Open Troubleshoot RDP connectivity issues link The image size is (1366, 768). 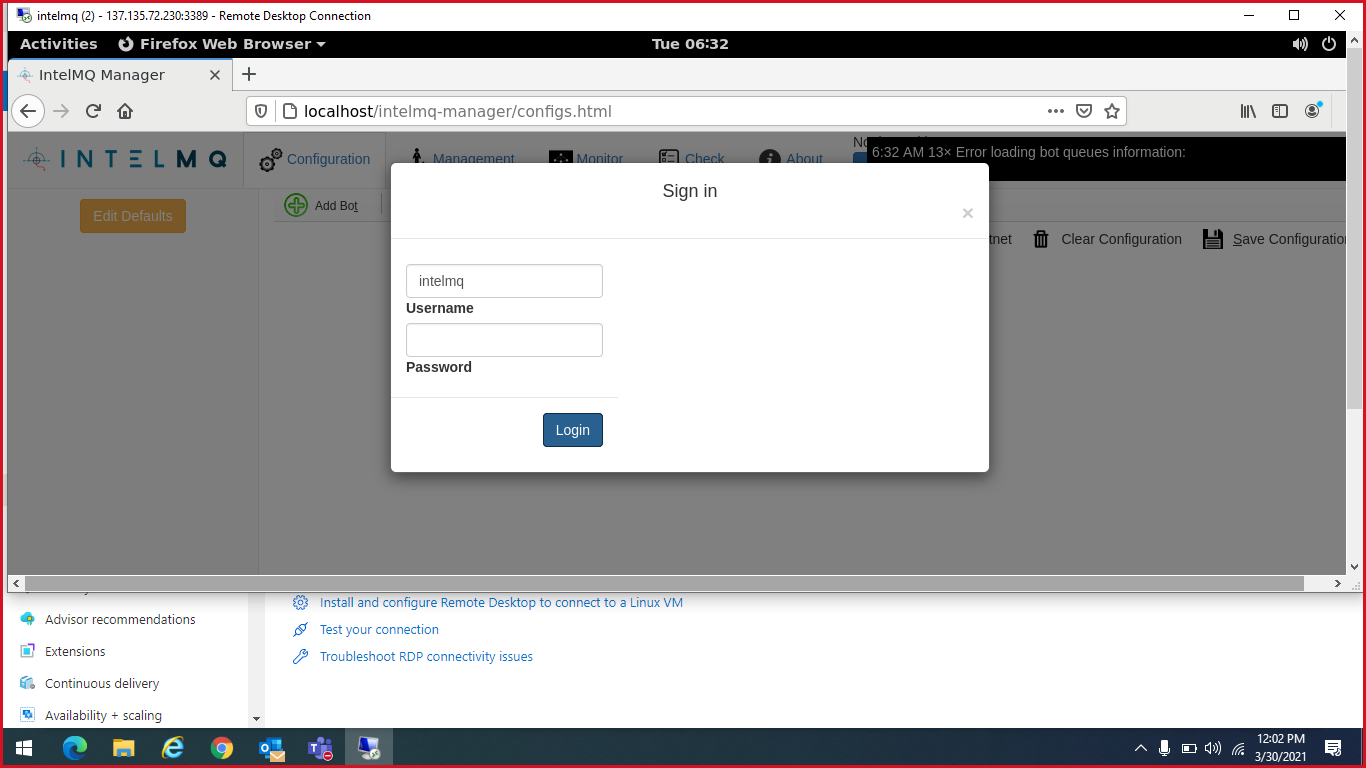click(x=426, y=657)
